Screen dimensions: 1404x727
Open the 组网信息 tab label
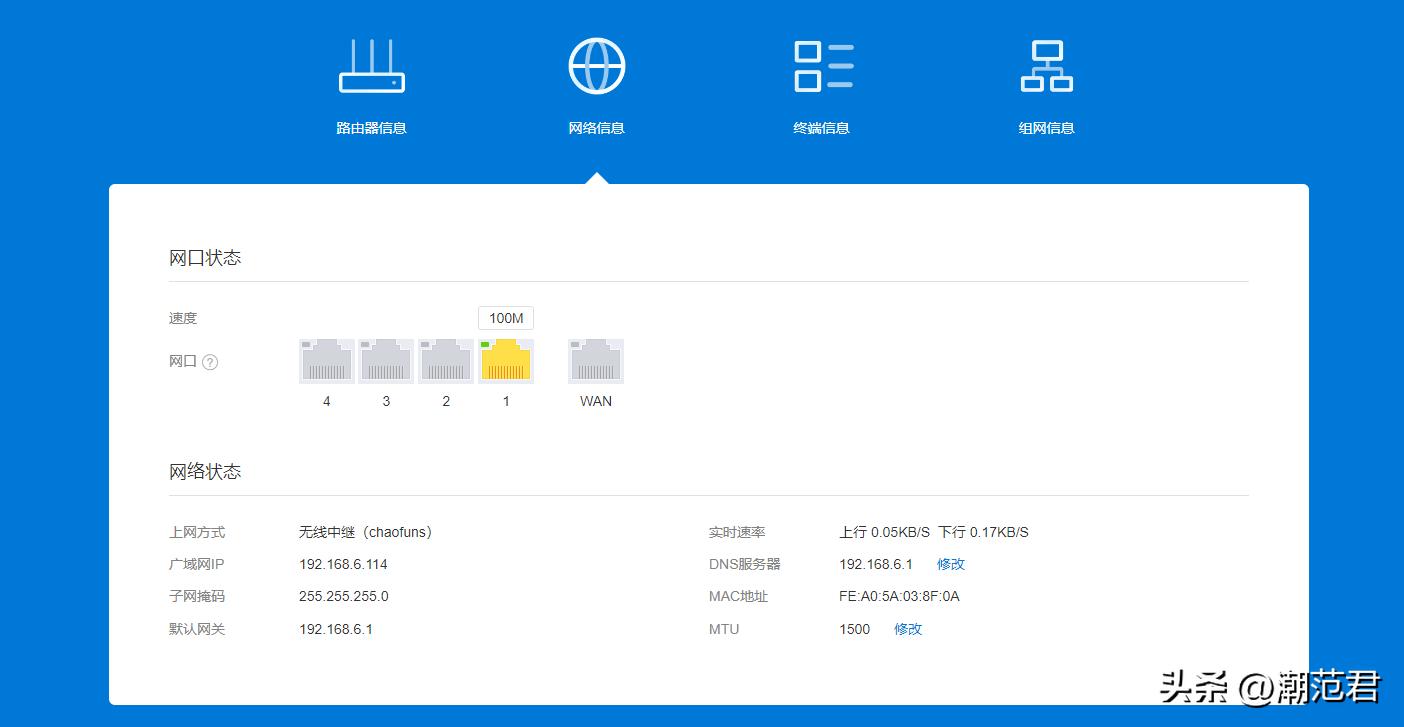tap(1046, 128)
